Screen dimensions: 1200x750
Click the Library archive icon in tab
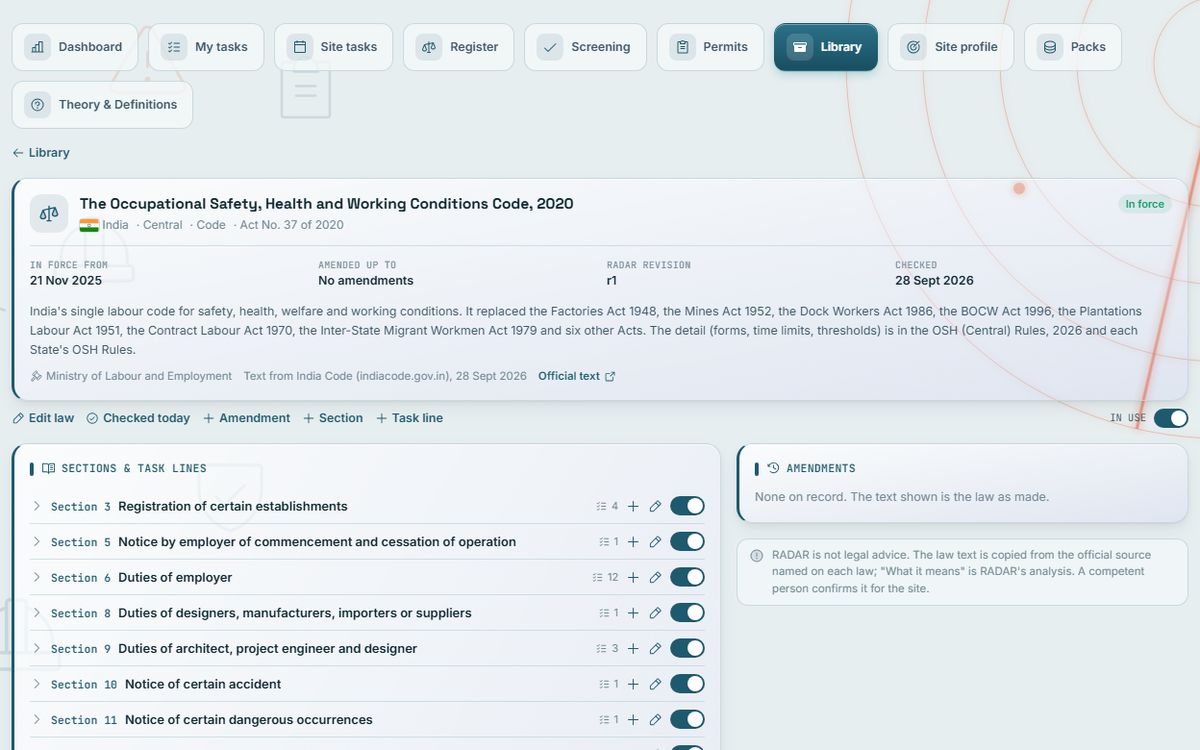799,47
